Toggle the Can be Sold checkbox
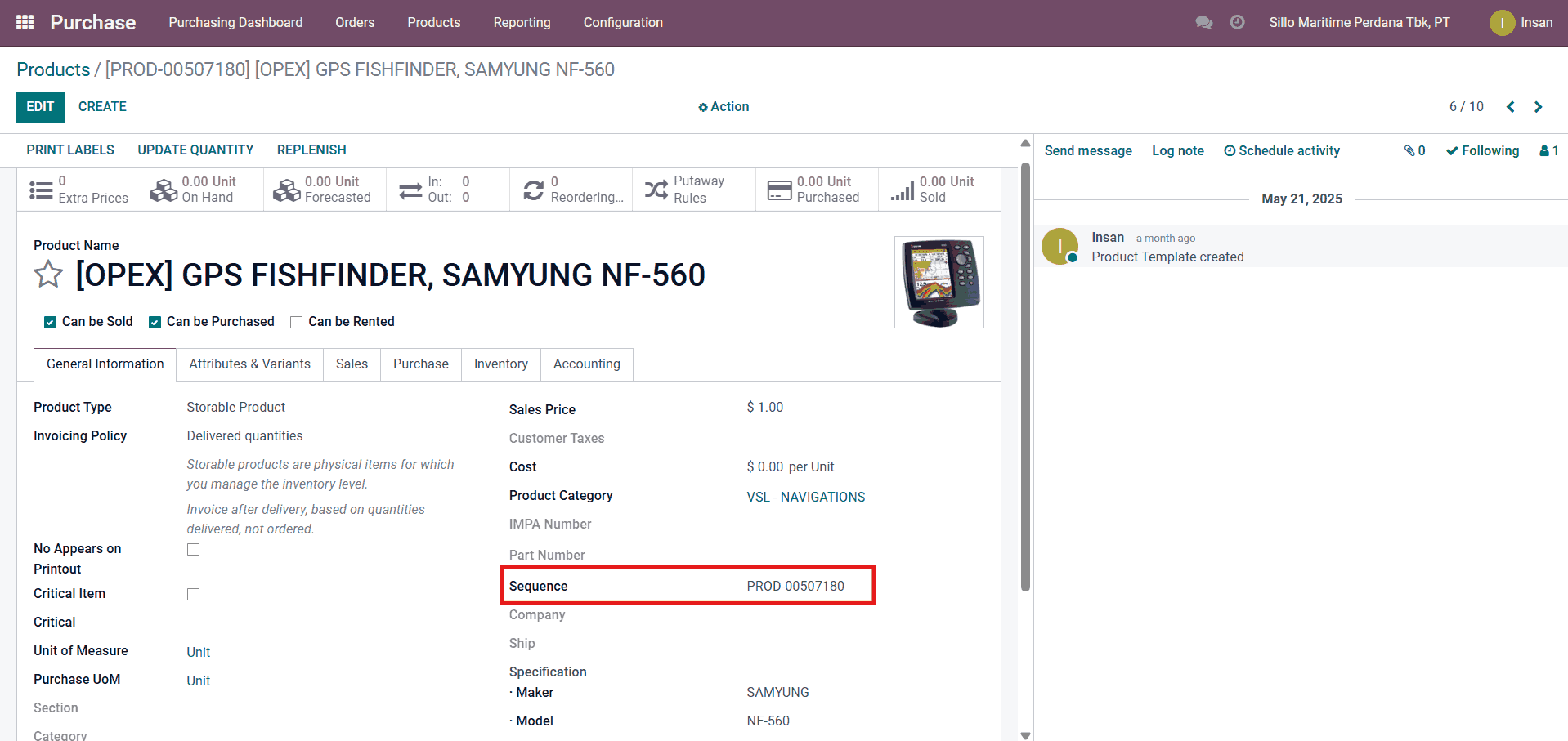Viewport: 1568px width, 741px height. coord(50,322)
